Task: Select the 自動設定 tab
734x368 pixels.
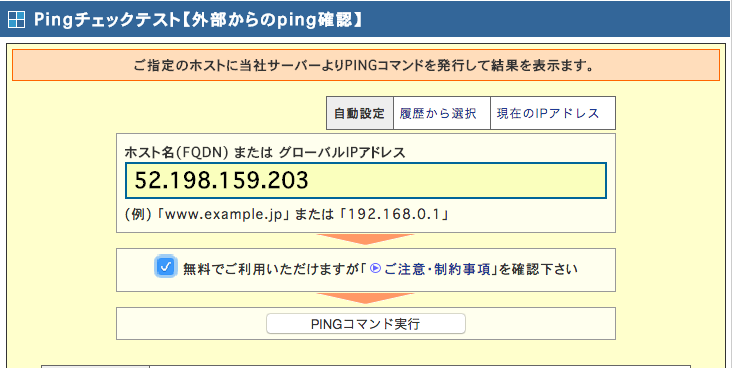Action: click(360, 113)
